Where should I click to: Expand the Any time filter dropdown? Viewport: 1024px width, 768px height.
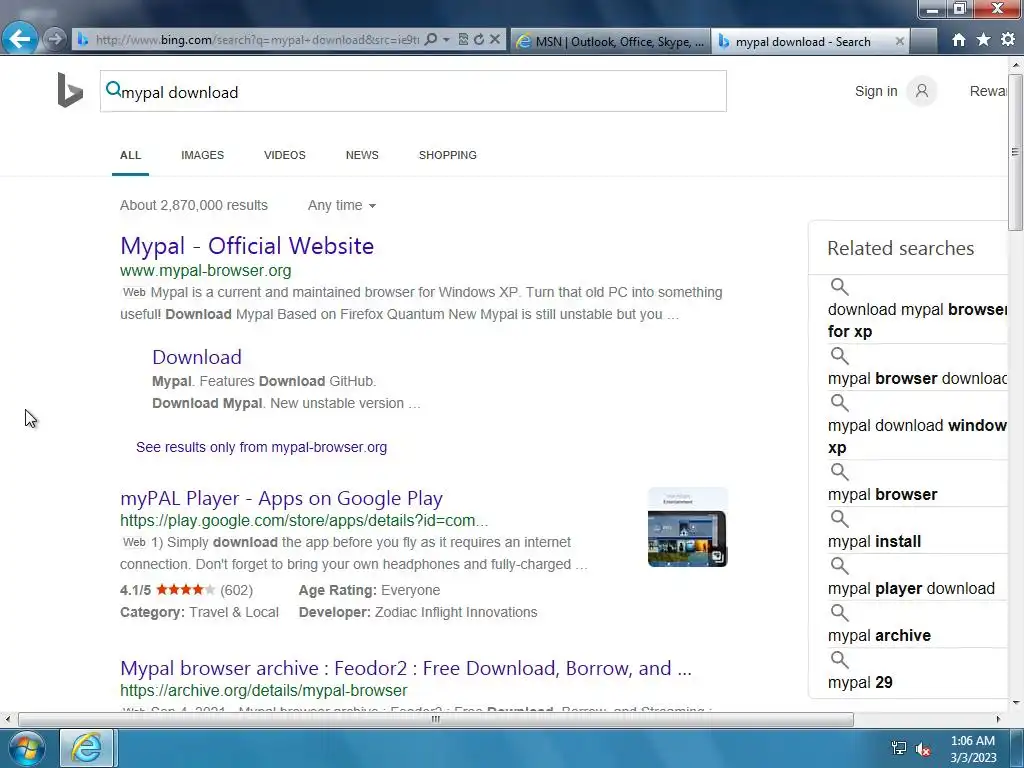[x=342, y=205]
